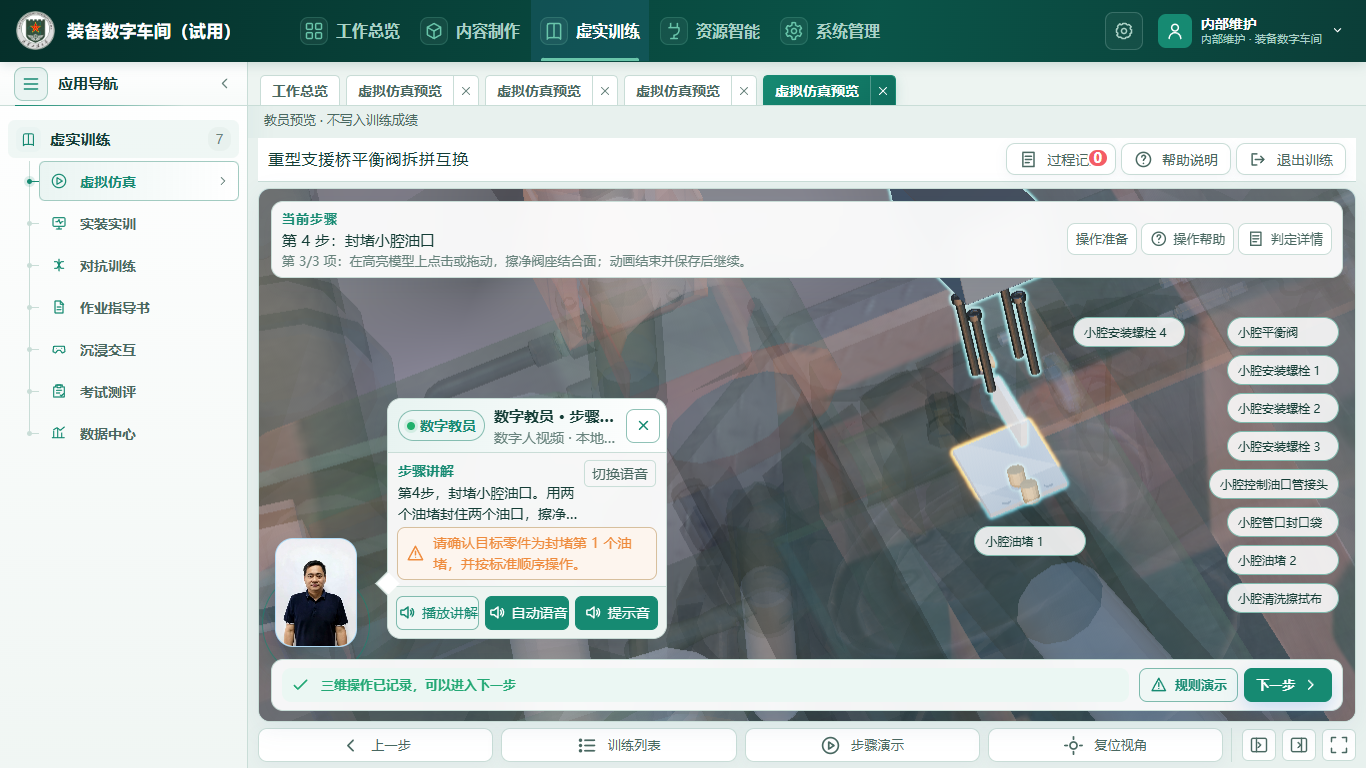
Task: Open 对抗训练 in the sidebar
Action: coord(139,266)
